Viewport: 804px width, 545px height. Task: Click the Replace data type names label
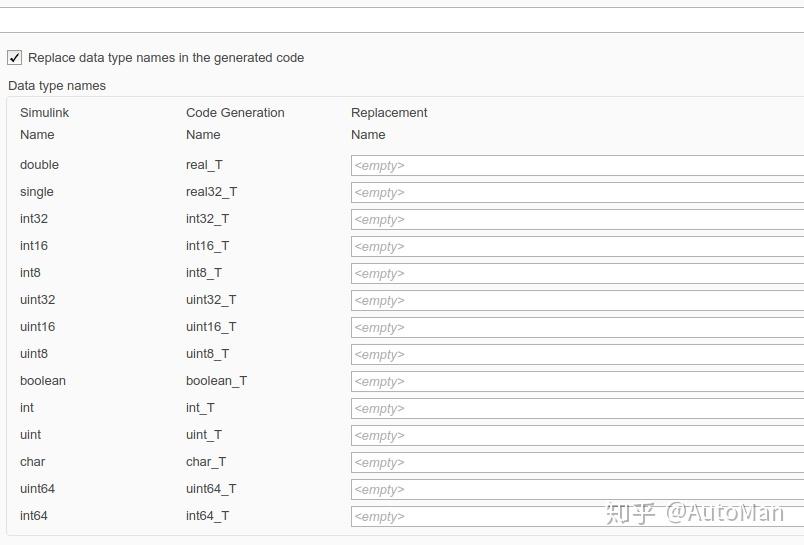pyautogui.click(x=166, y=58)
